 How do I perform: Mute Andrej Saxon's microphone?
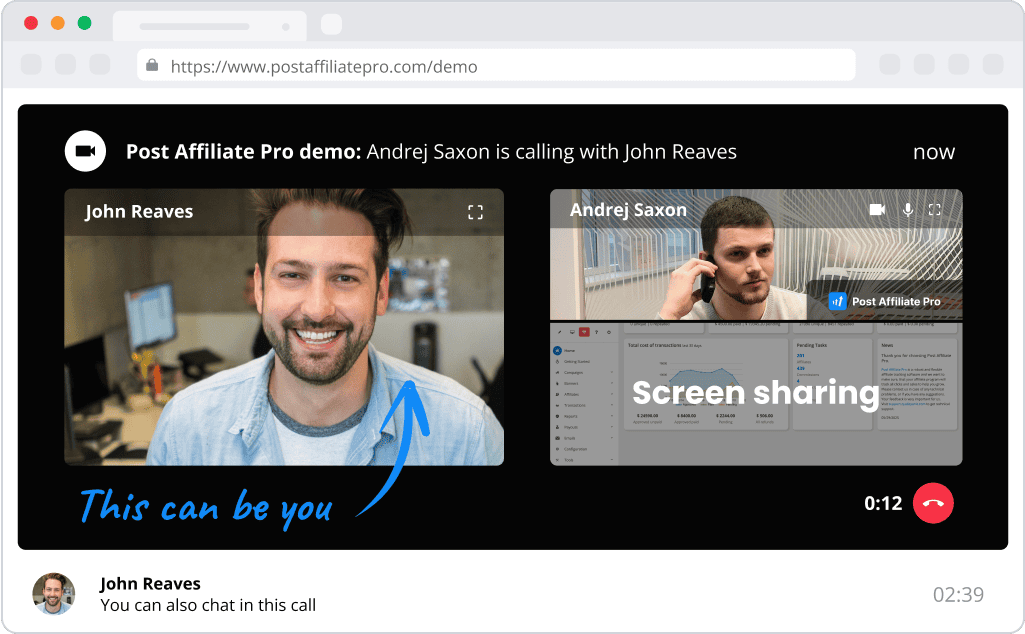908,210
